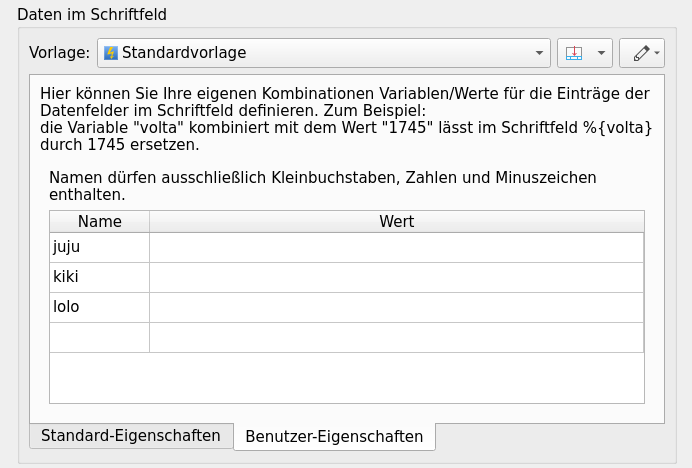The image size is (692, 468).
Task: Click the Standardvorlage text in combo box
Action: pyautogui.click(x=184, y=53)
